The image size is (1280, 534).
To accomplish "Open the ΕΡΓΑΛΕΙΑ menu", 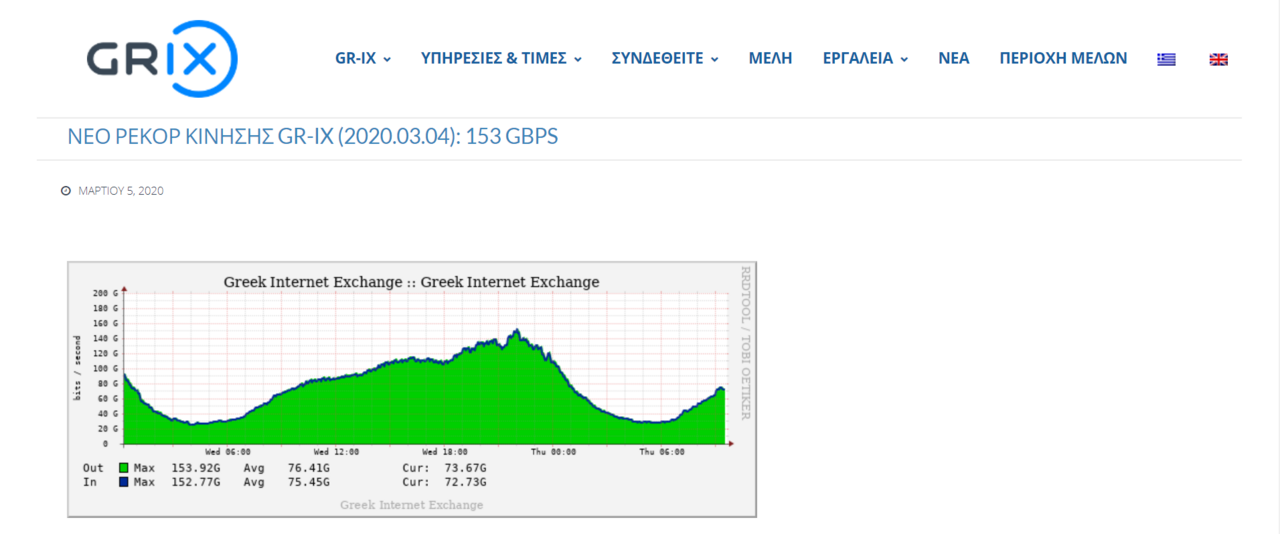I will pyautogui.click(x=858, y=58).
